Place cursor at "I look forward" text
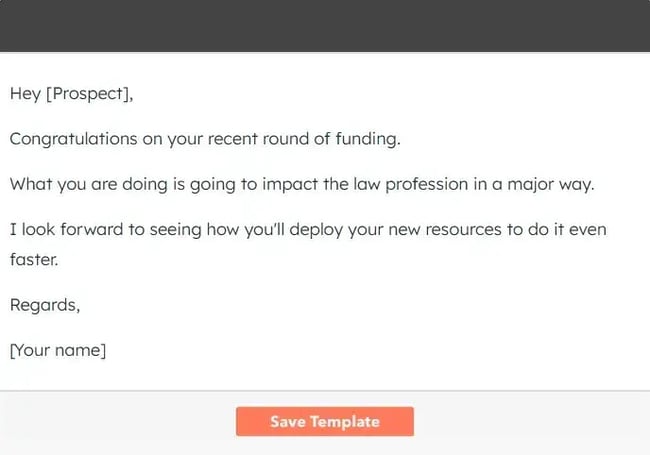Screen dimensions: 650x455 point(60,230)
